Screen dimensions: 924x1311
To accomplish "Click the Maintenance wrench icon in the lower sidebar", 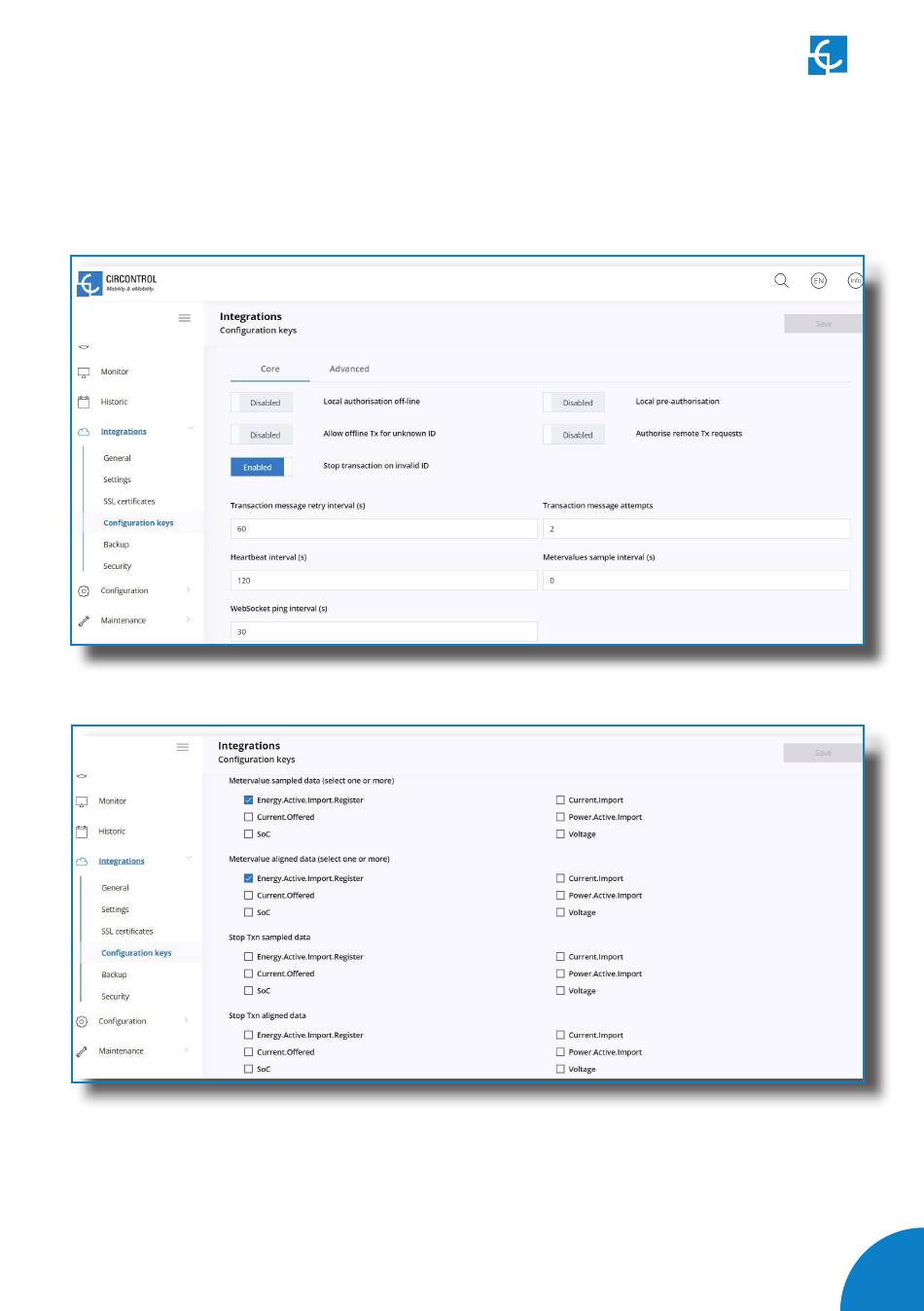I will (x=82, y=1051).
